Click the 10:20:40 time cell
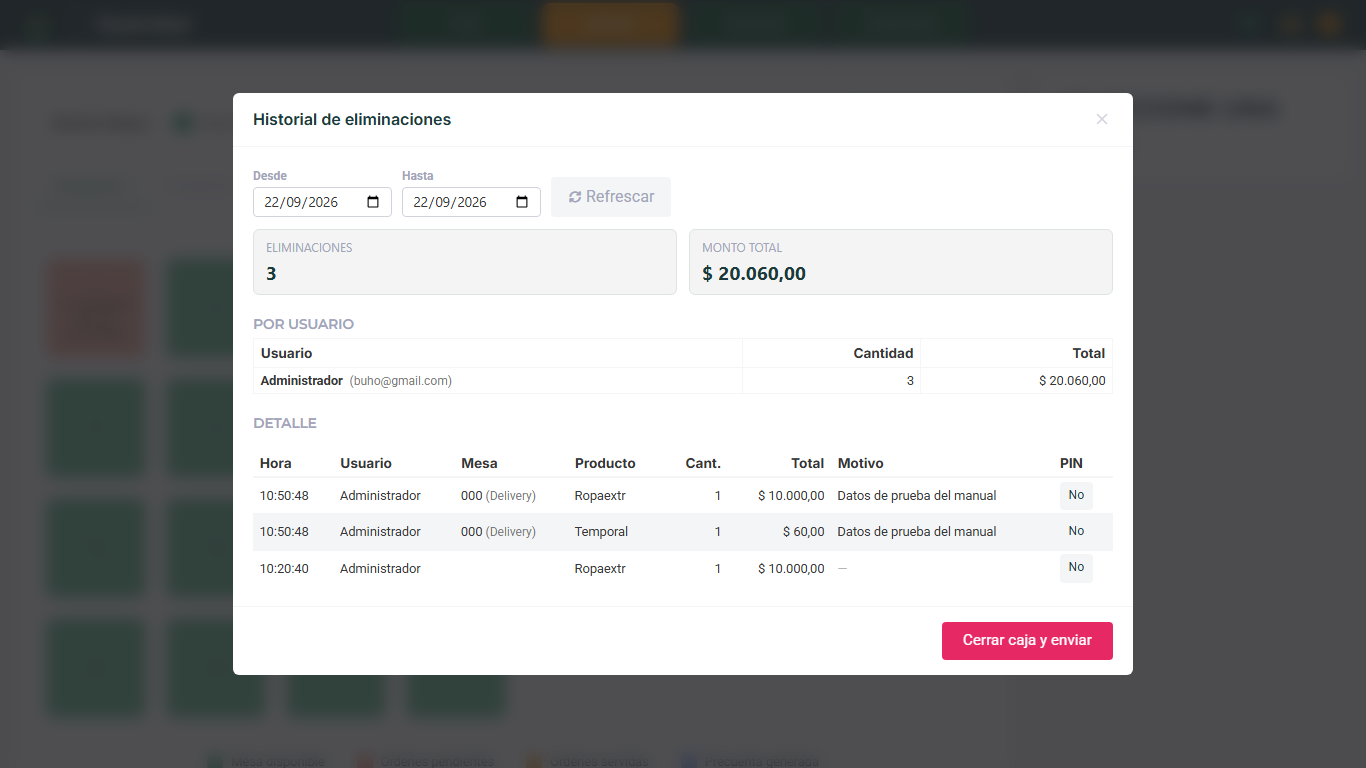The image size is (1366, 768). pos(284,569)
